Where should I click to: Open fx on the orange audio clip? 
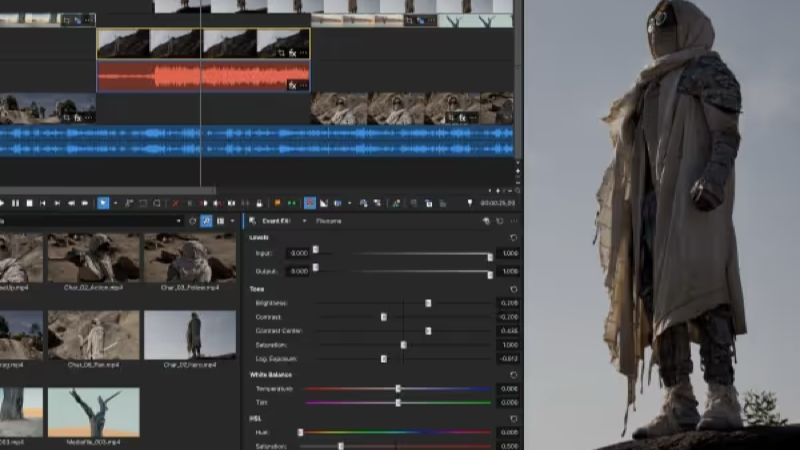[x=292, y=86]
